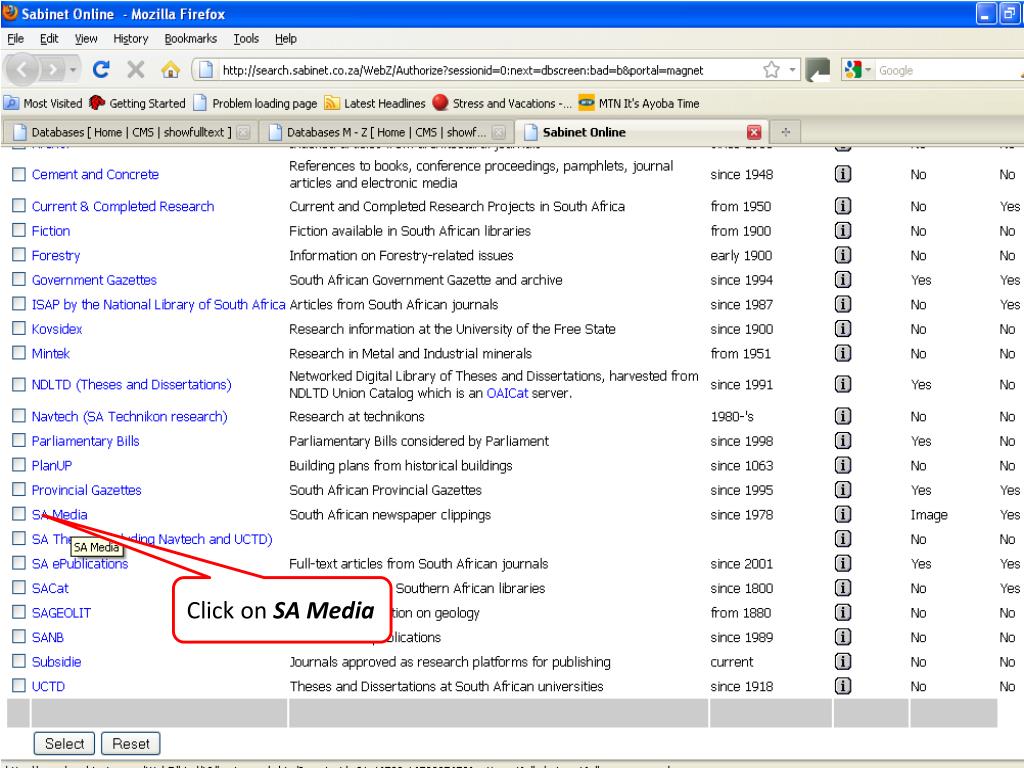Tick the Cement and Concrete checkbox
The width and height of the screenshot is (1024, 768).
click(x=19, y=174)
